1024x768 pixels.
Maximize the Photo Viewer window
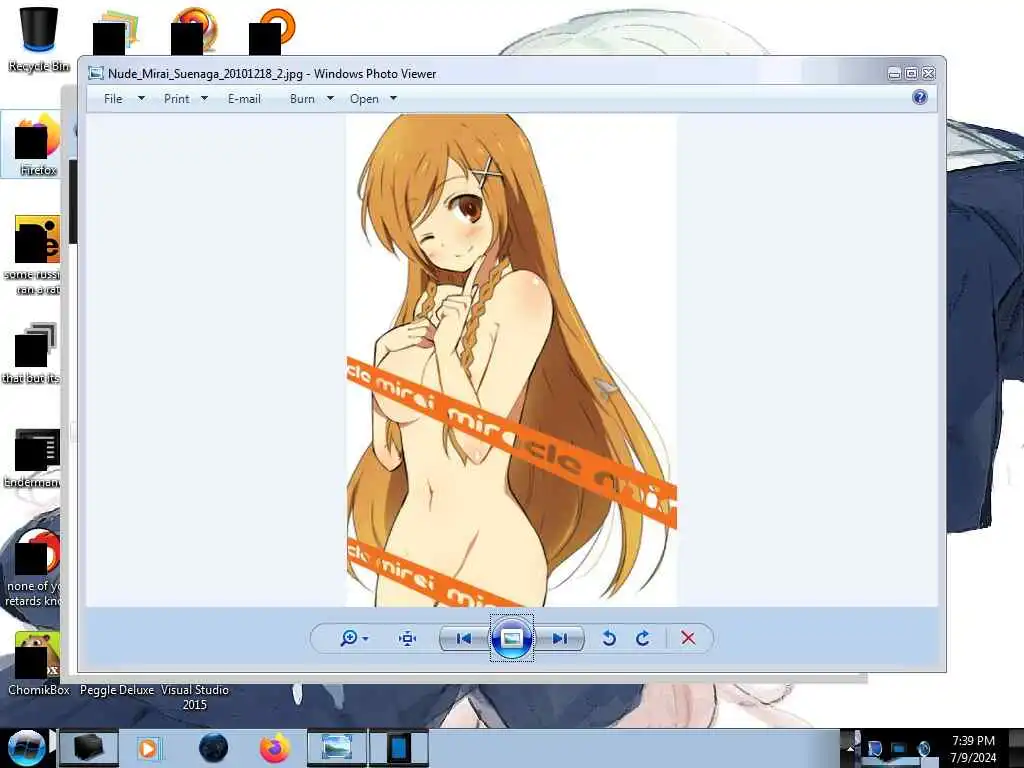coord(911,74)
